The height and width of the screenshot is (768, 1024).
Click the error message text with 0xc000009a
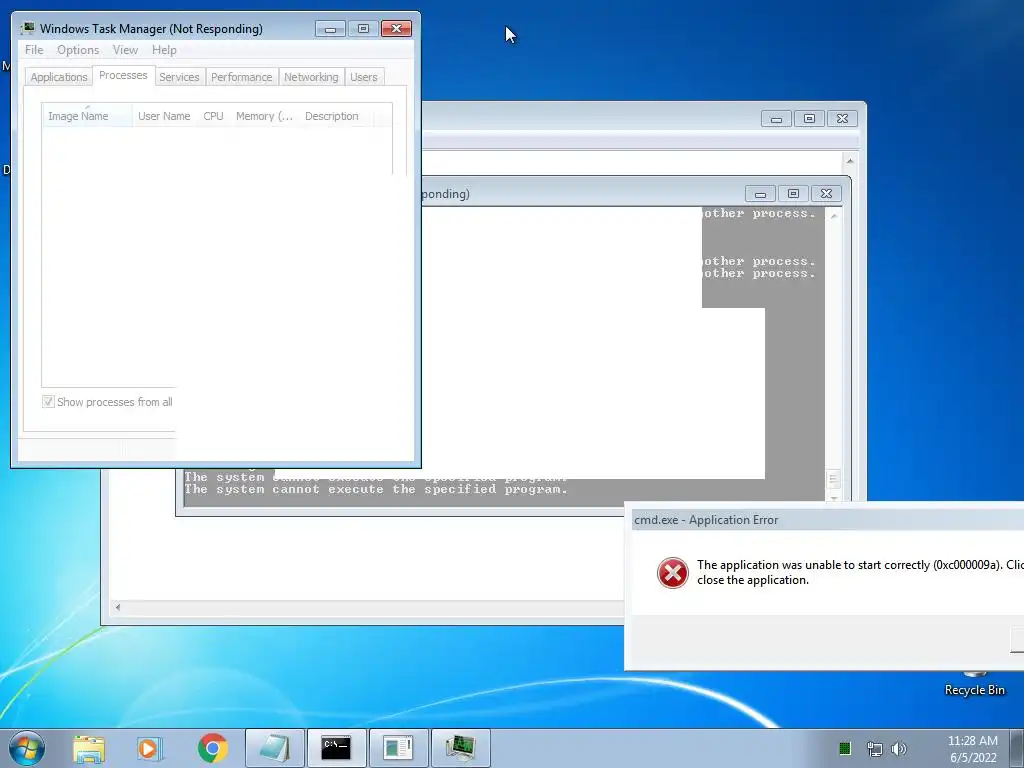[x=860, y=572]
